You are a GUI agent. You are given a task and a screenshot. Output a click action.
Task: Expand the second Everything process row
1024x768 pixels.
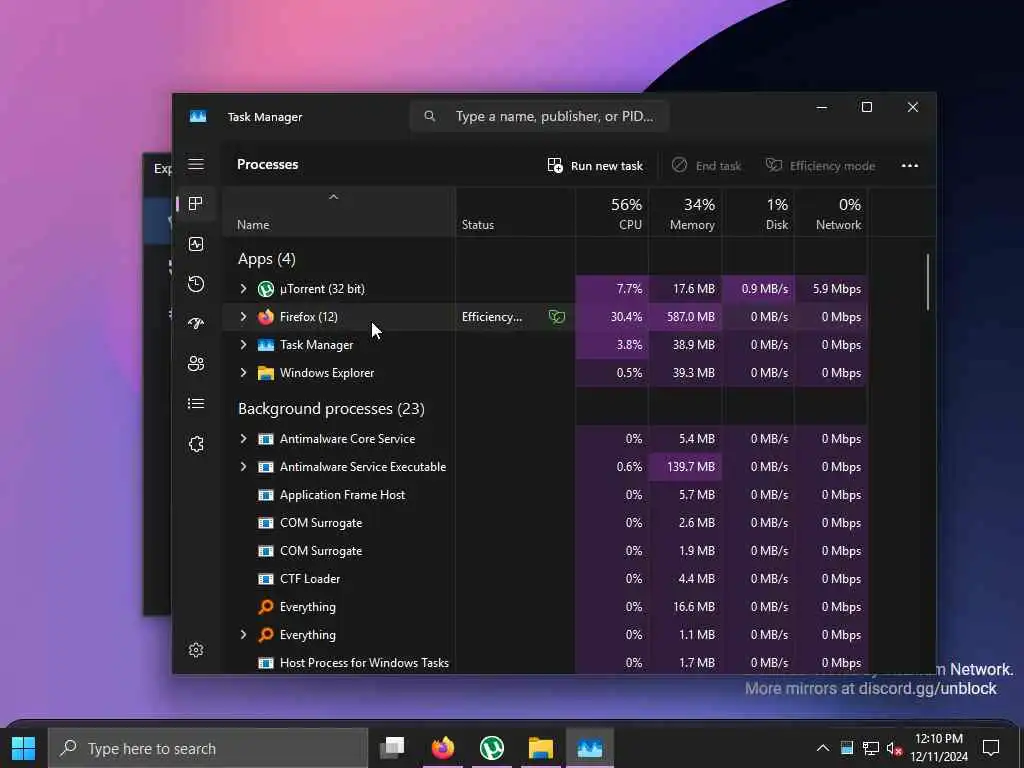point(244,635)
